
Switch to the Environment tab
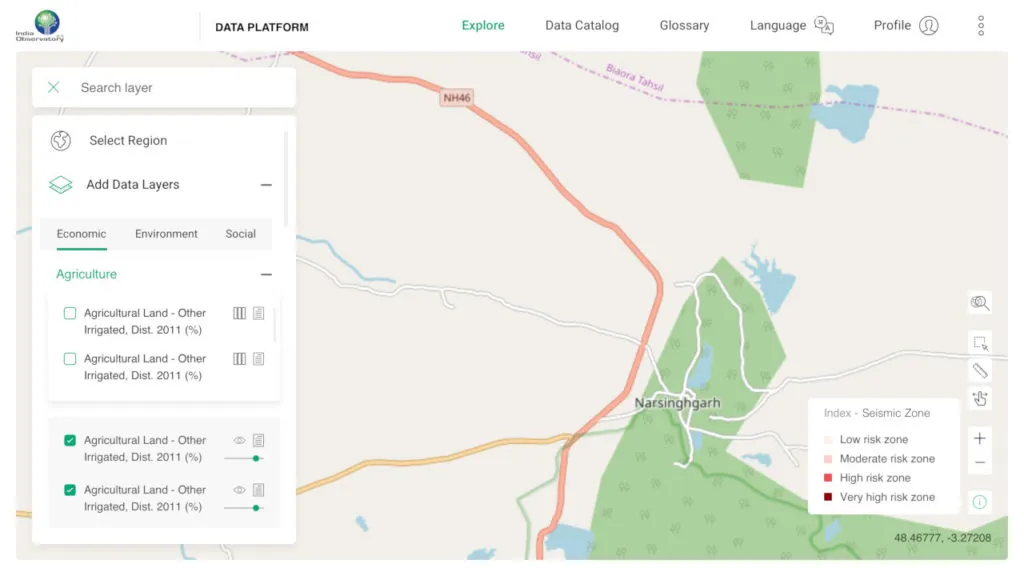point(166,234)
